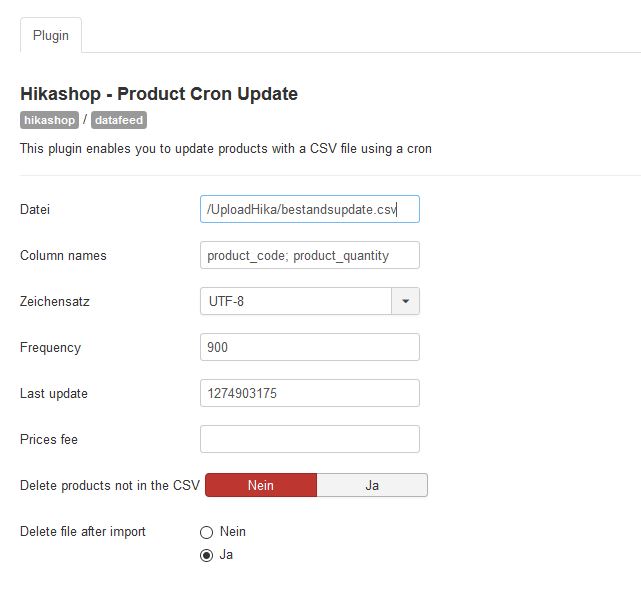This screenshot has height=589, width=641.
Task: Select Nein for Delete file after import
Action: pos(206,532)
